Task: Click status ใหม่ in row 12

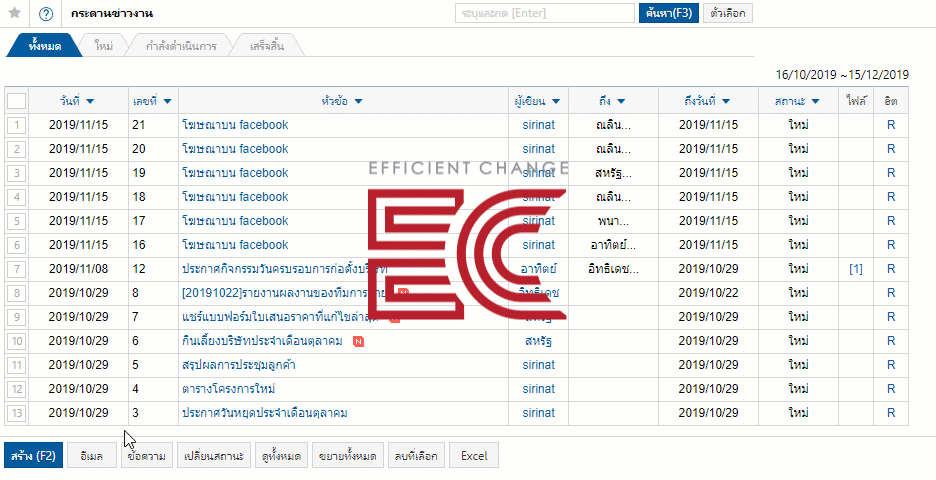Action: point(798,389)
